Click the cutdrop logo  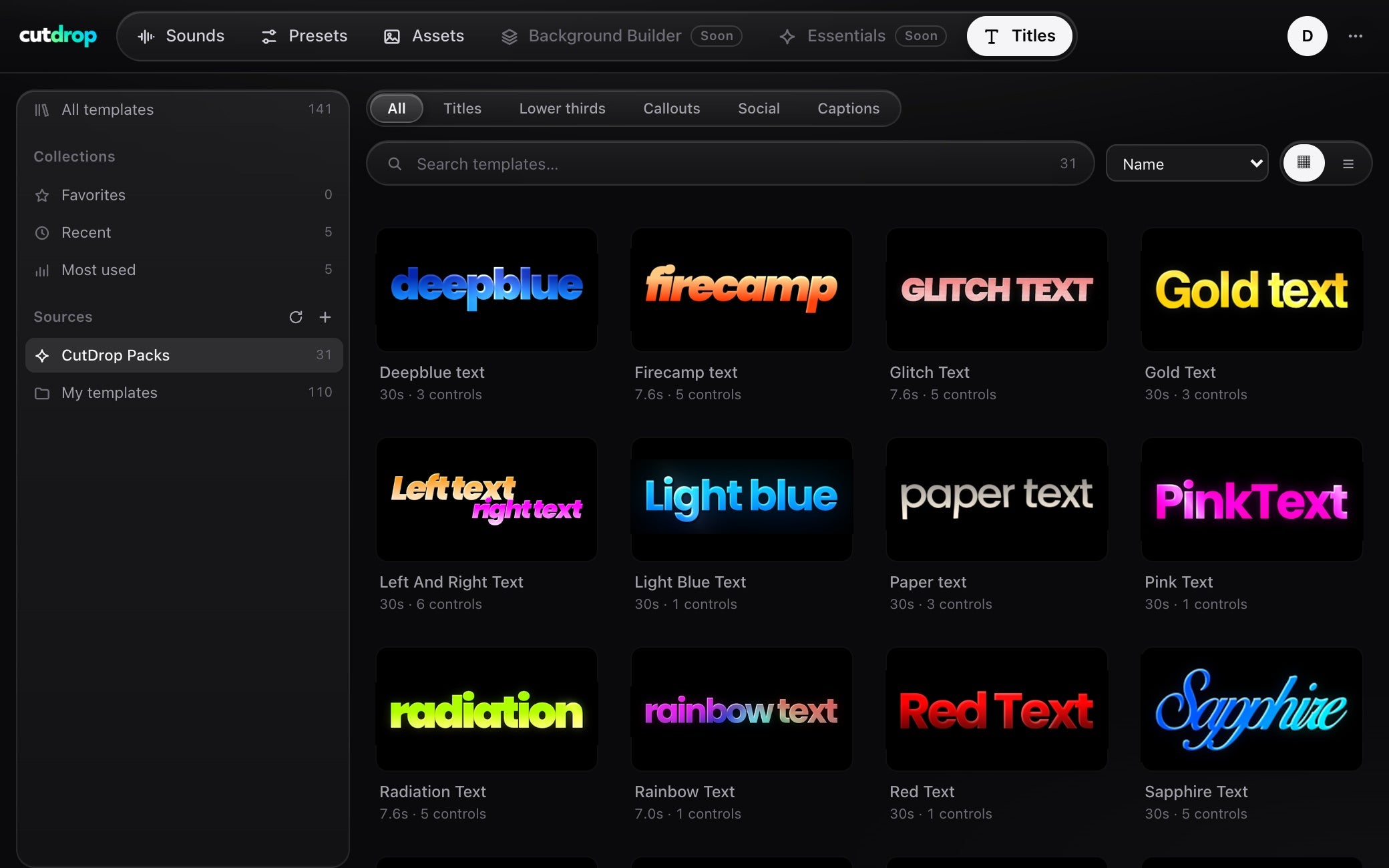point(58,35)
